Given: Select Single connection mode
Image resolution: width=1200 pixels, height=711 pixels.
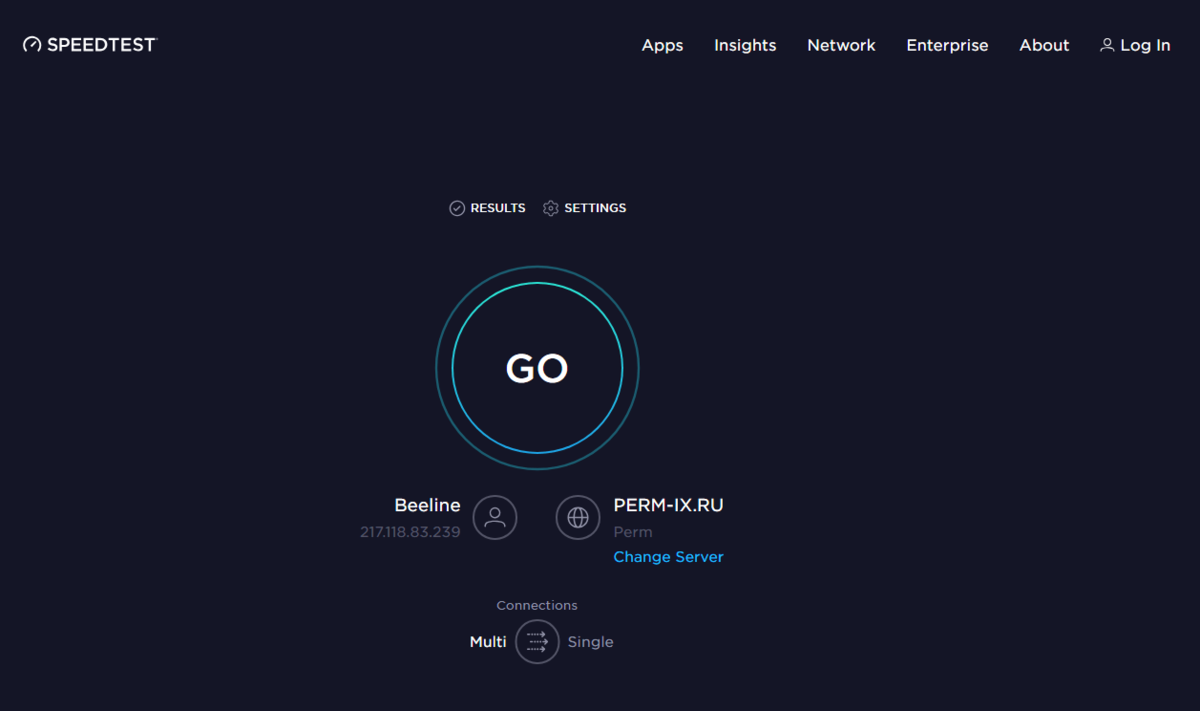Looking at the screenshot, I should pyautogui.click(x=590, y=642).
